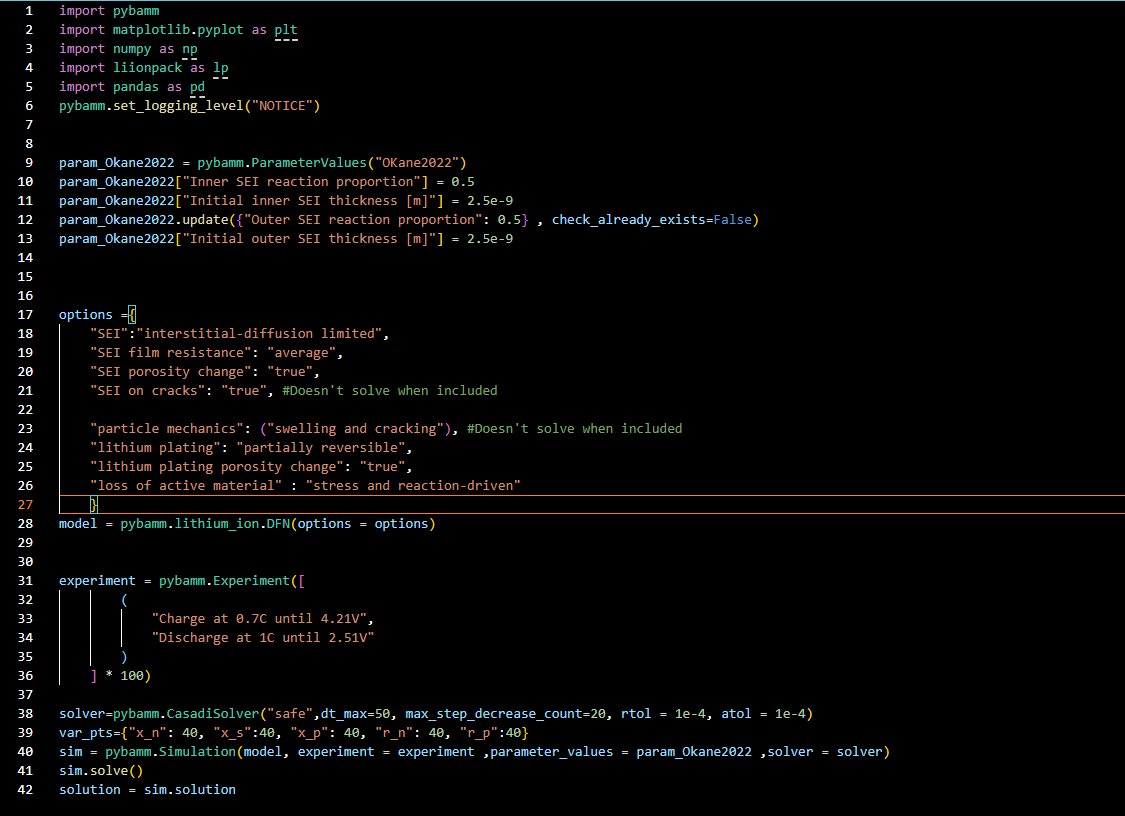1125x816 pixels.
Task: Select the underlined "np" alias
Action: pyautogui.click(x=189, y=49)
